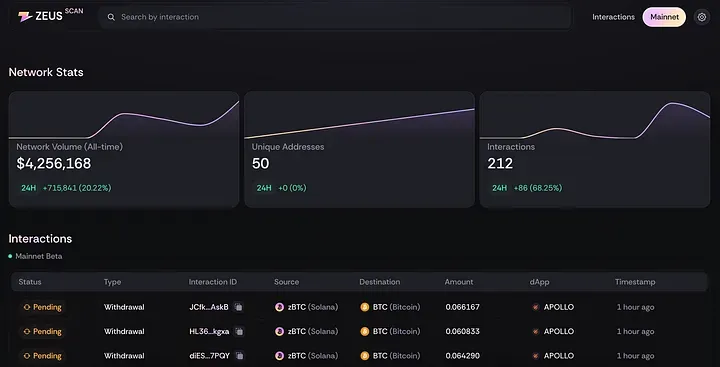Sort by the Status column header
Screen dimensions: 720x367
(30, 282)
